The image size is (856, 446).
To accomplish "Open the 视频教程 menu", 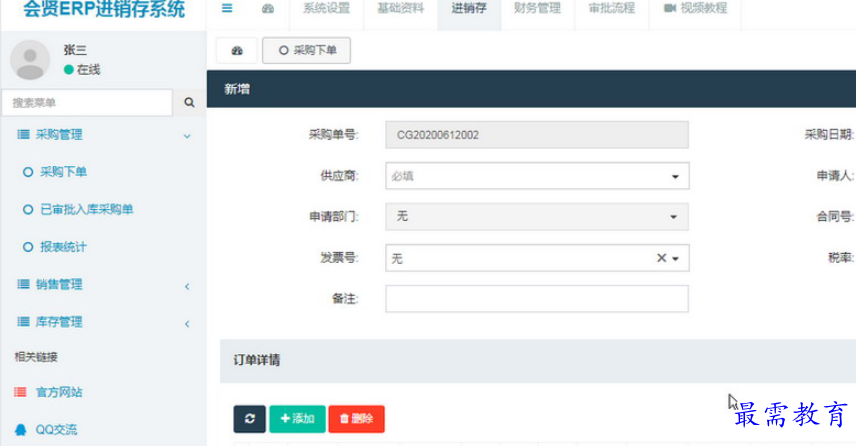I will [695, 8].
